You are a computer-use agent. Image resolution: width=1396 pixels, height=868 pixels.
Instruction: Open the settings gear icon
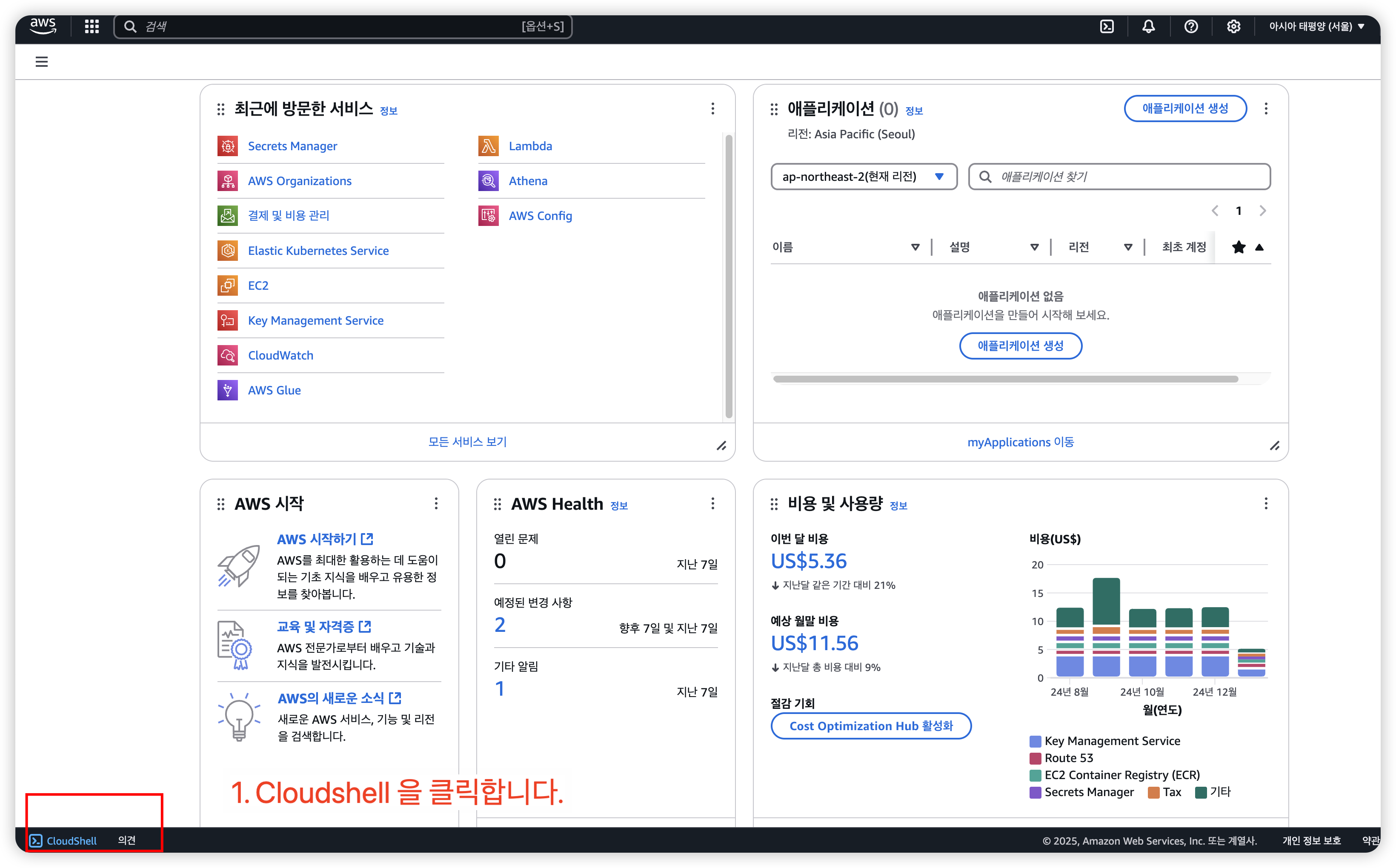click(x=1233, y=26)
